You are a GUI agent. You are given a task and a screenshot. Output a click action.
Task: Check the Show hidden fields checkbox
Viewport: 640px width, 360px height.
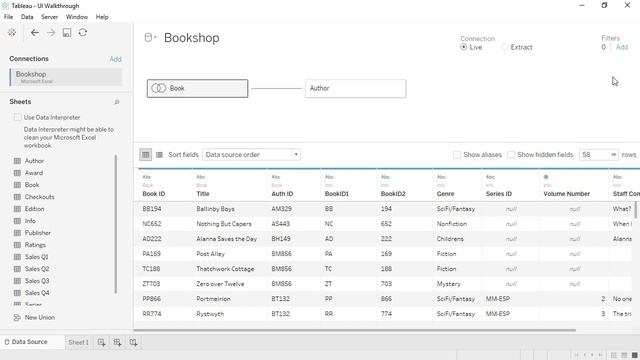[511, 155]
